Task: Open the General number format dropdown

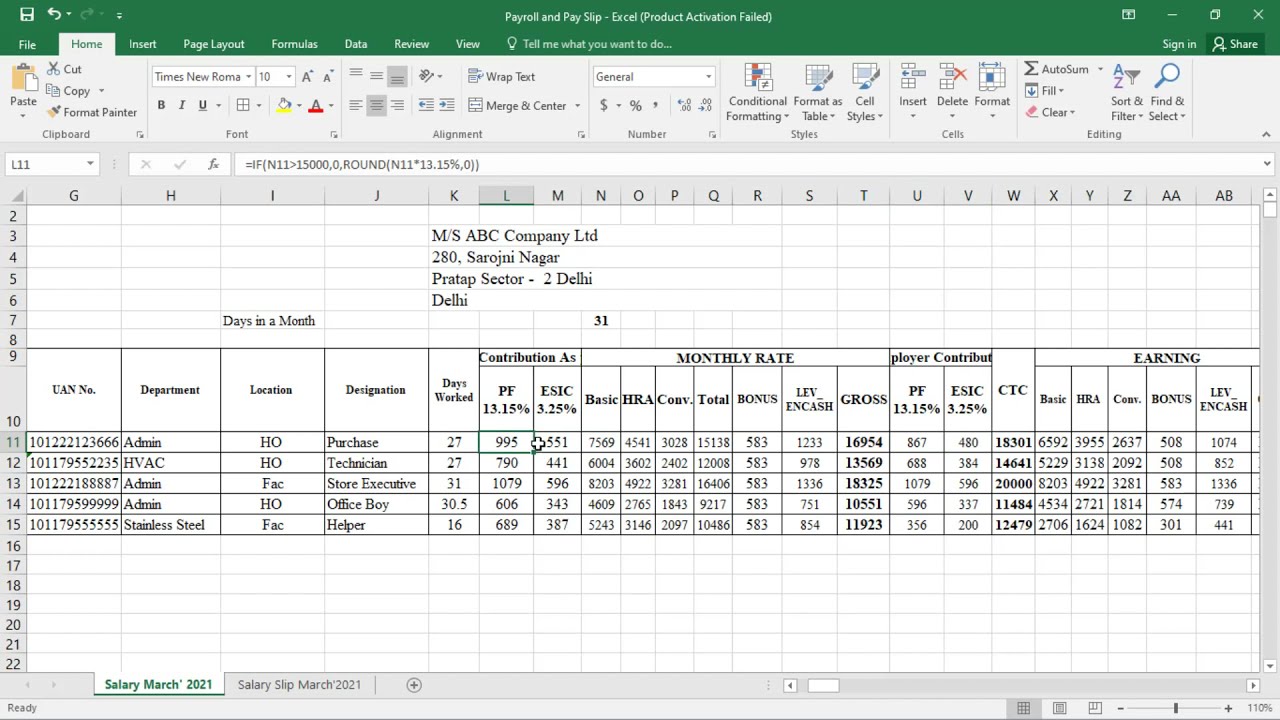Action: coord(708,77)
